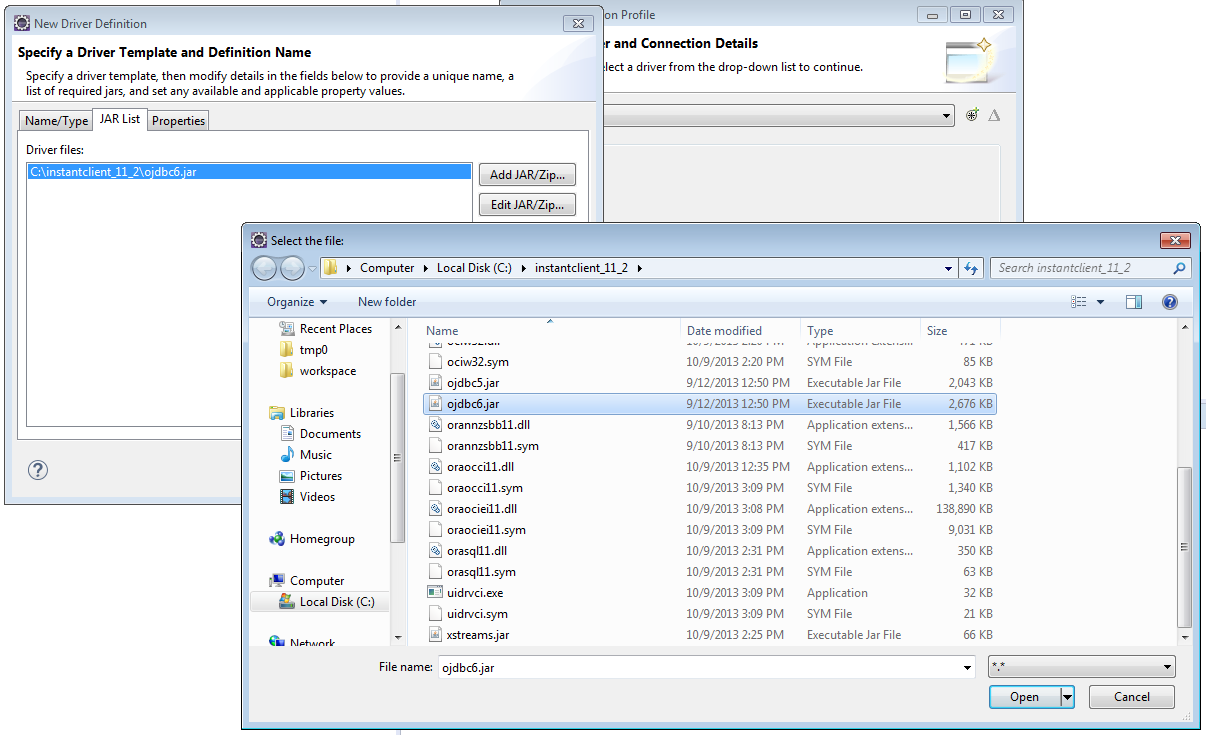
Task: Navigate back using the back arrow
Action: [263, 268]
